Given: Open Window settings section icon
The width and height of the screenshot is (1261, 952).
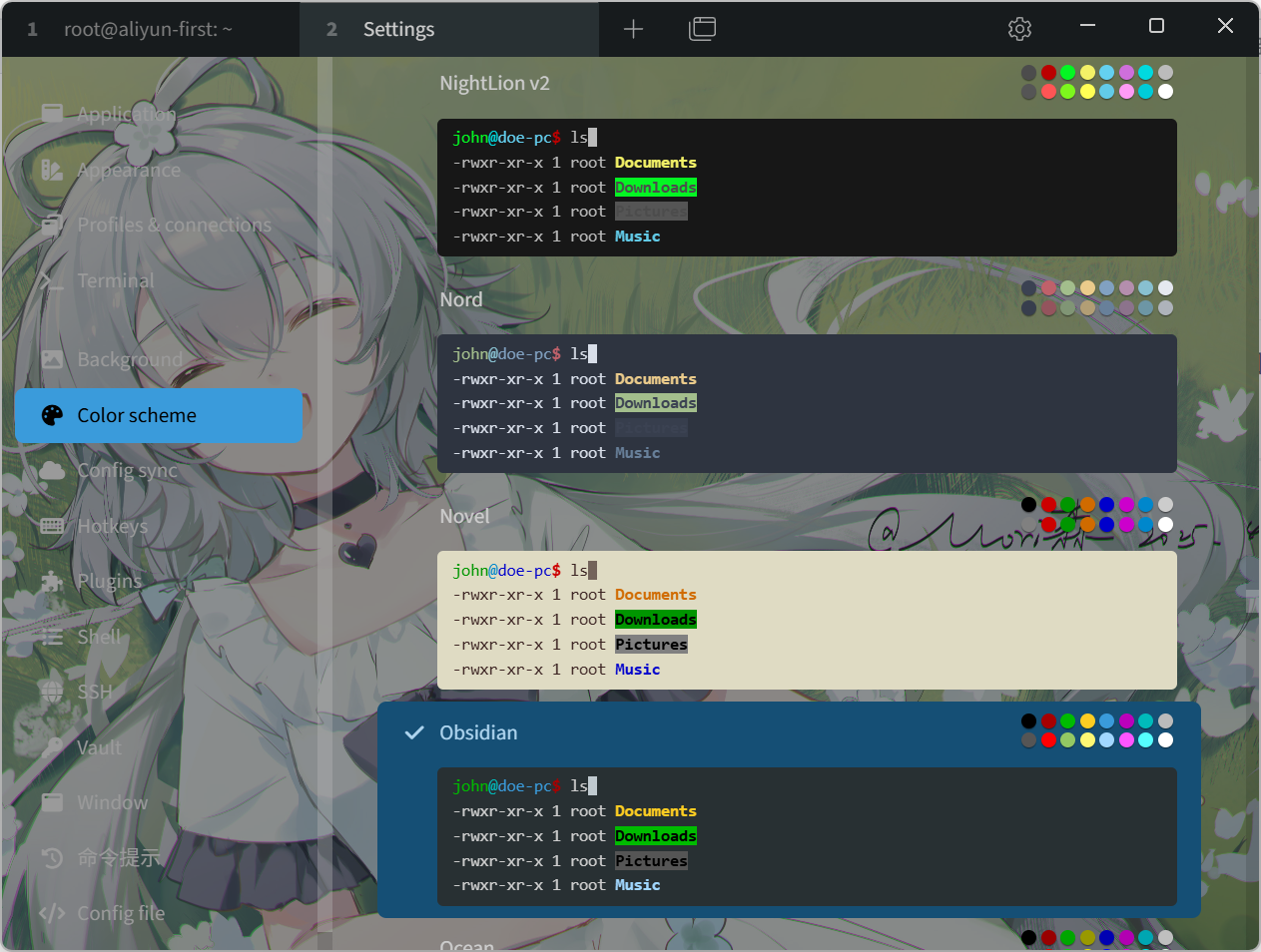Looking at the screenshot, I should click(52, 802).
